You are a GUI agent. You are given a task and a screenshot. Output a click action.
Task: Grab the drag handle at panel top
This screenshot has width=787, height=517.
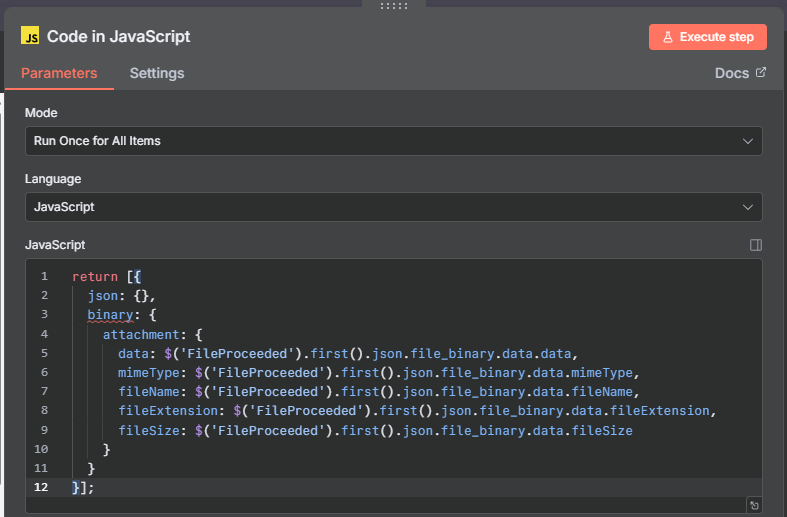click(394, 6)
